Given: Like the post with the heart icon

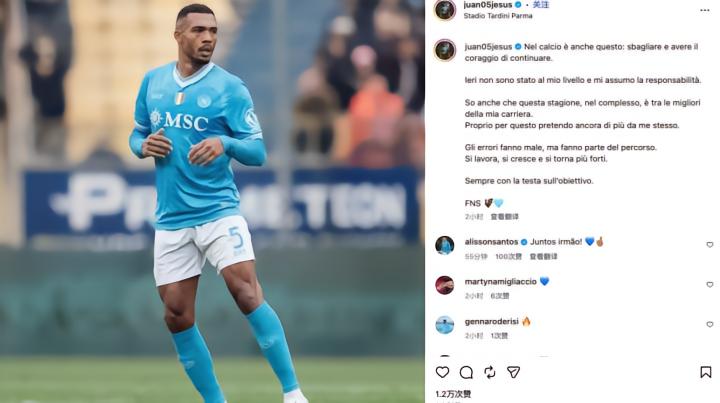Looking at the screenshot, I should [x=442, y=372].
